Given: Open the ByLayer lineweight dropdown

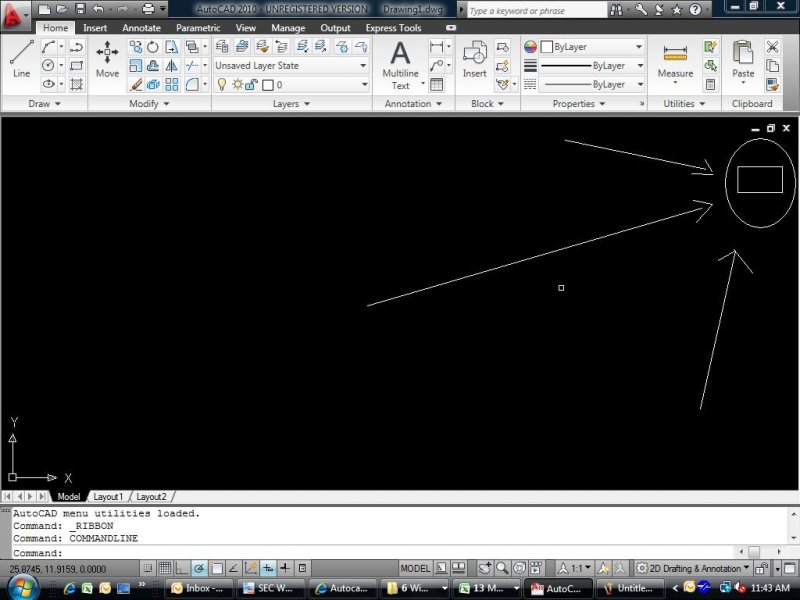Looking at the screenshot, I should point(640,66).
